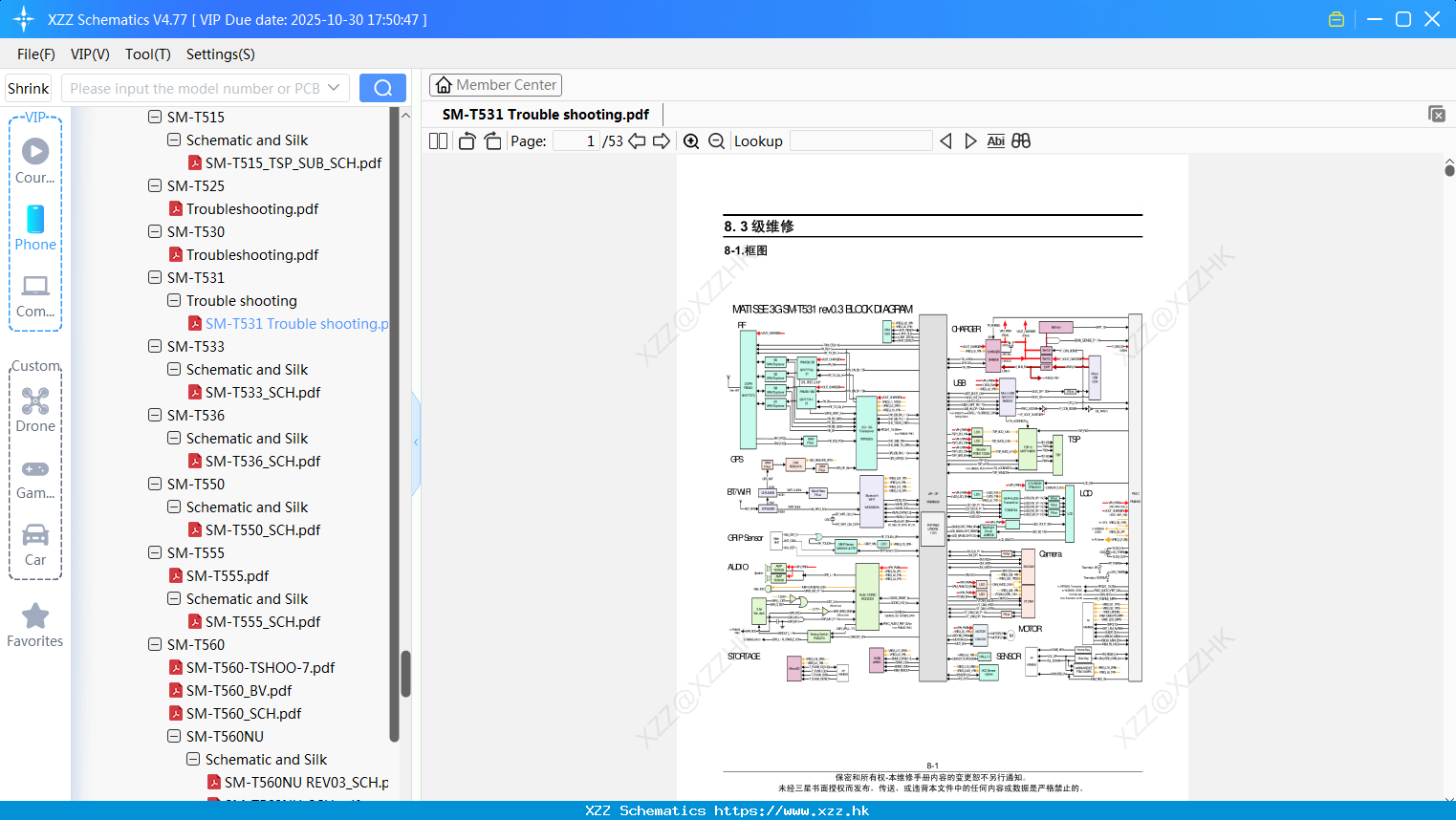1456x820 pixels.
Task: Select the Phone category
Action: pos(35,227)
